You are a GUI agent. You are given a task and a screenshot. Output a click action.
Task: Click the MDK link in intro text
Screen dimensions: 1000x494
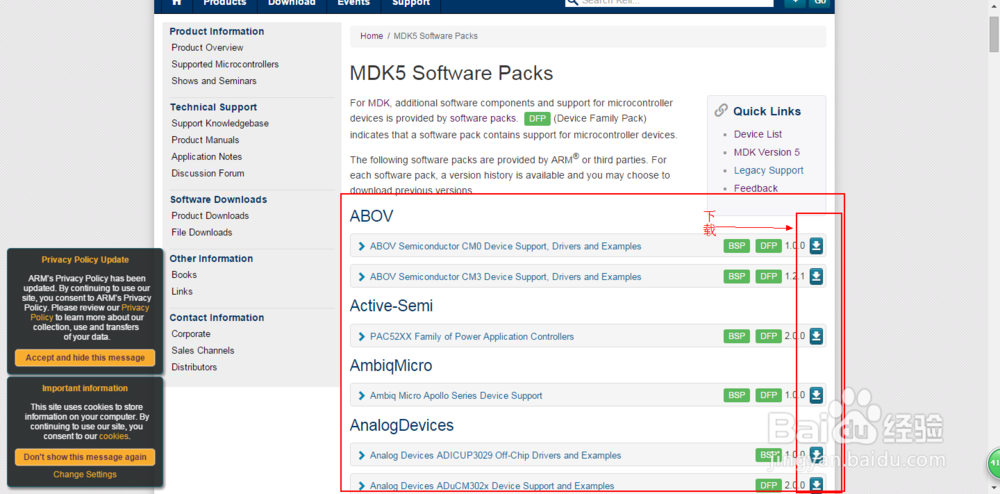[378, 103]
